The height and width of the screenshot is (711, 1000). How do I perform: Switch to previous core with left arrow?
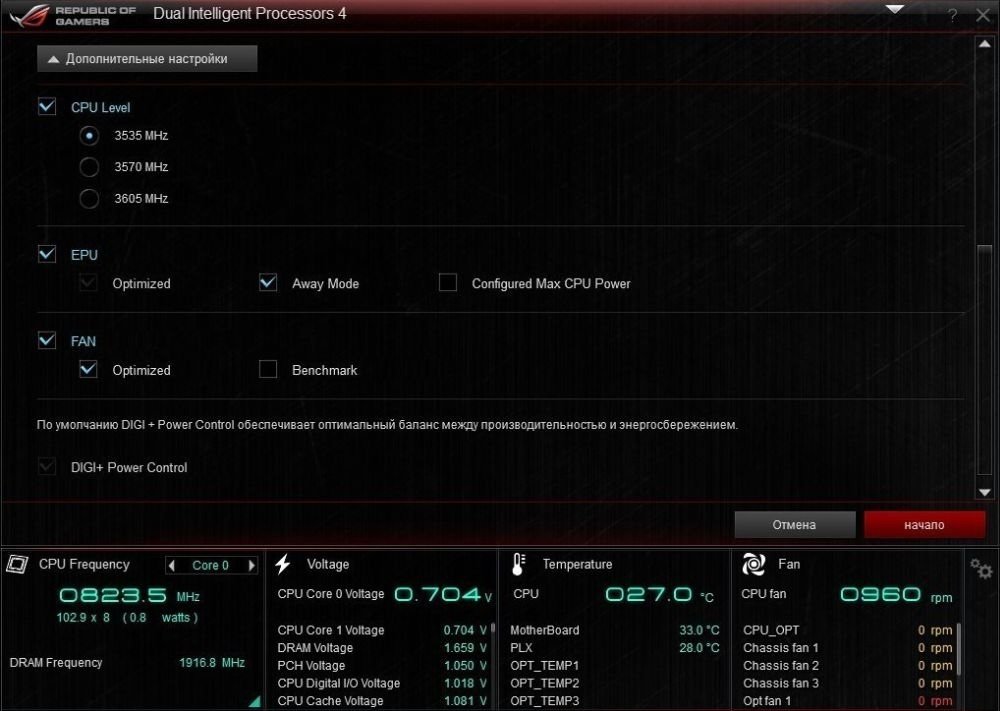[172, 565]
